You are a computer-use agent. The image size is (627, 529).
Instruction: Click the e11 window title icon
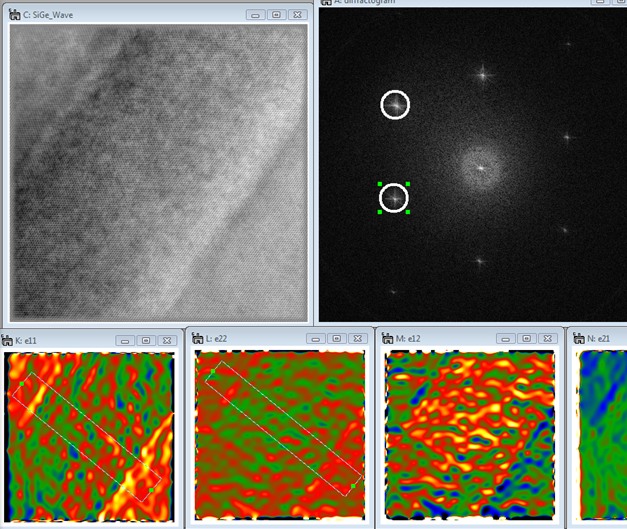tap(10, 340)
